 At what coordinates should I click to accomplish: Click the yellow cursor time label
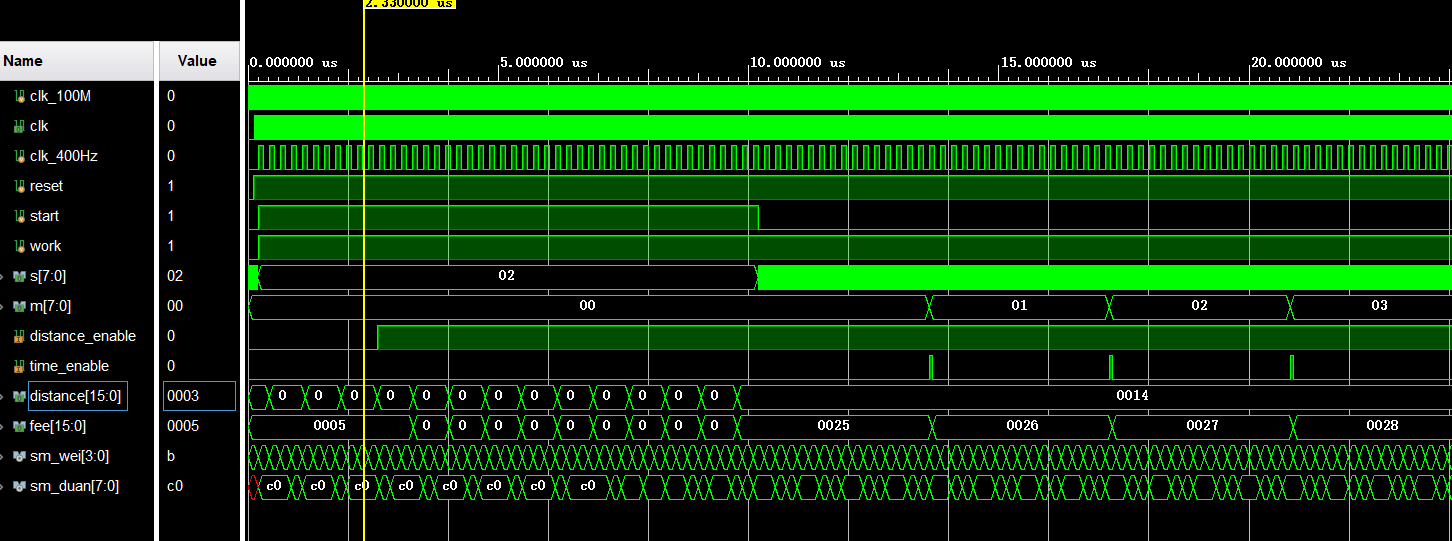click(x=410, y=4)
